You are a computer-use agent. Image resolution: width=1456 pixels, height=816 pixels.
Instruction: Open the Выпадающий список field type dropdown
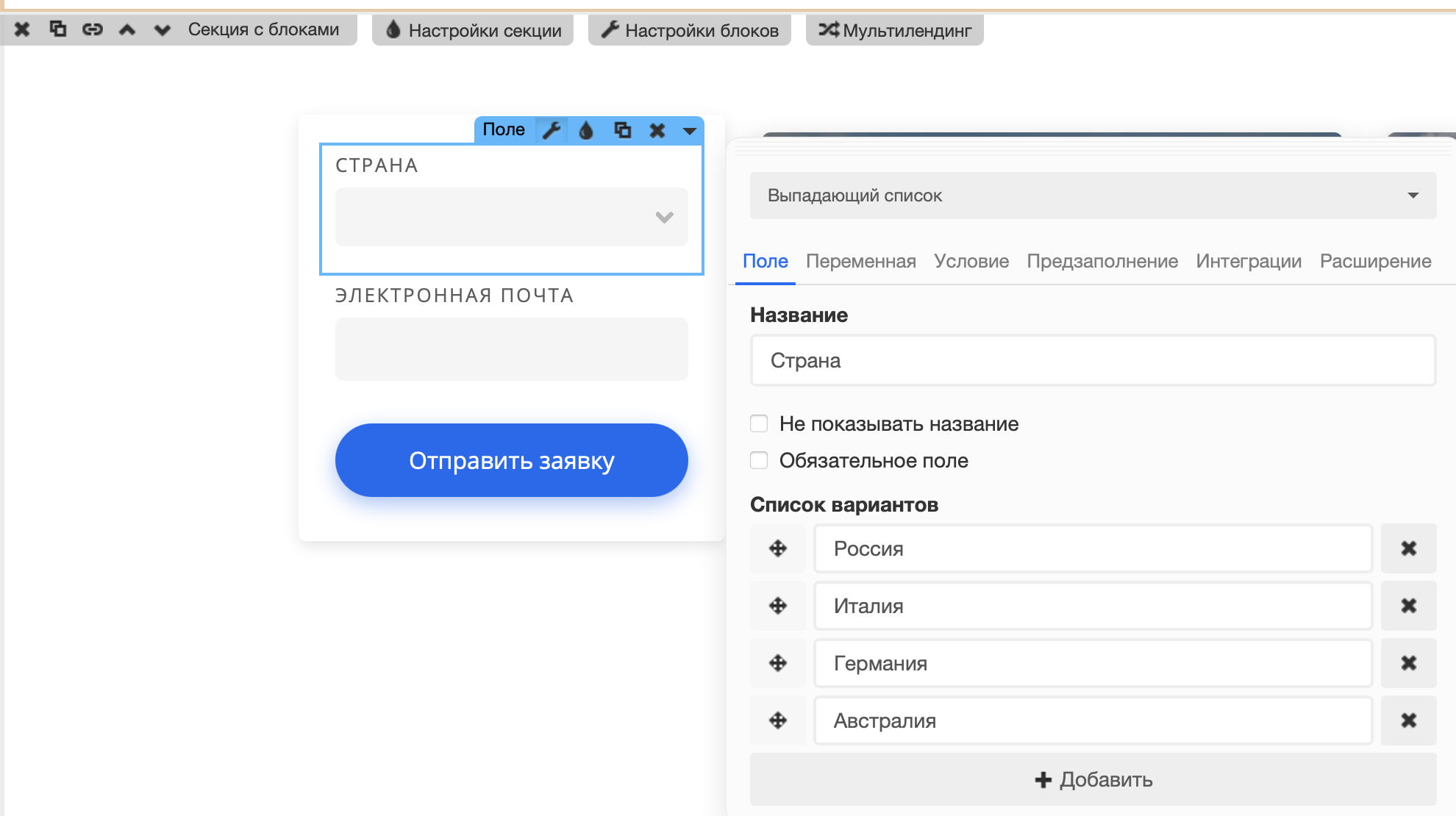pos(1093,196)
